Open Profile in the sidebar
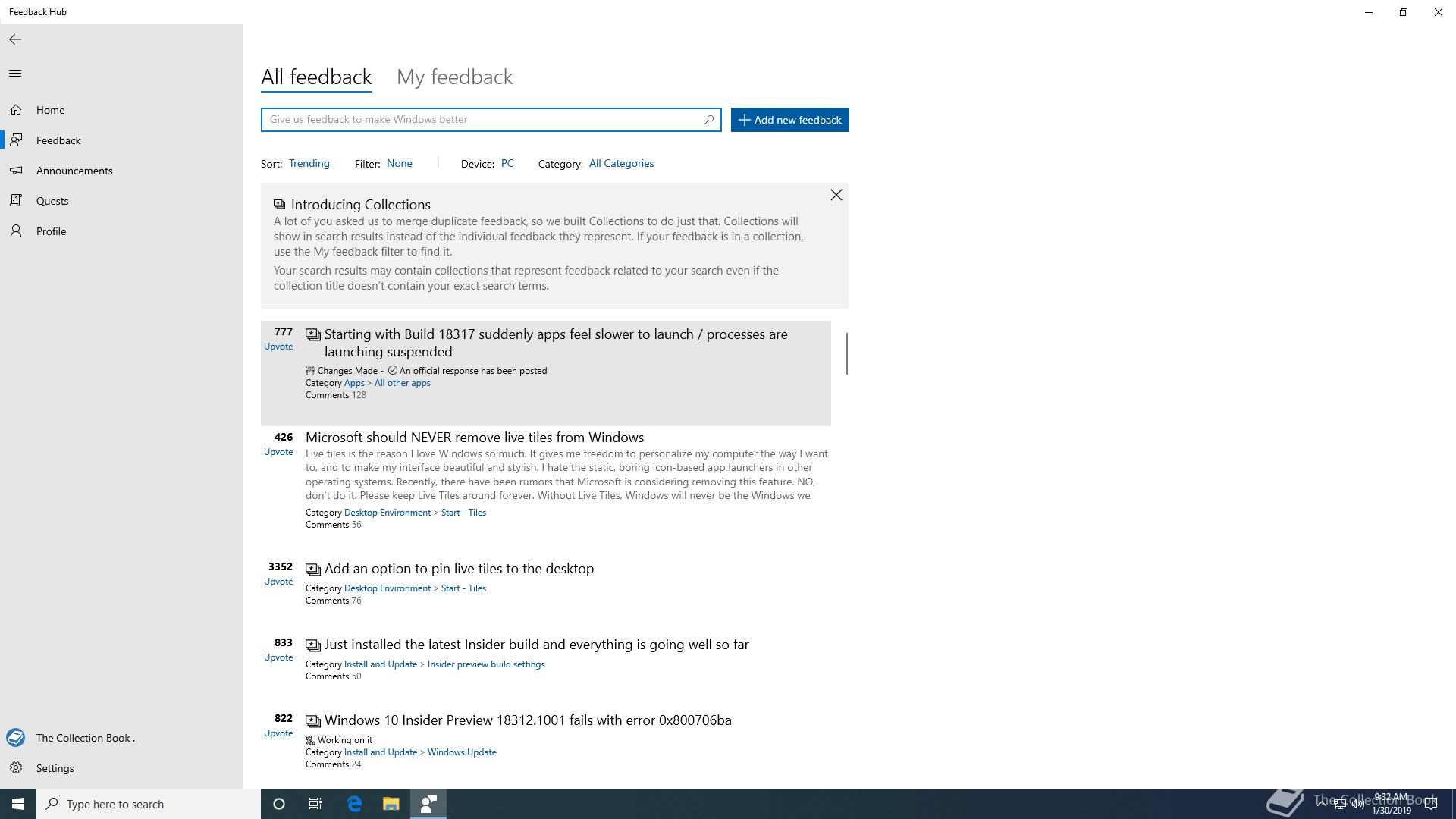Viewport: 1456px width, 819px height. pyautogui.click(x=121, y=231)
